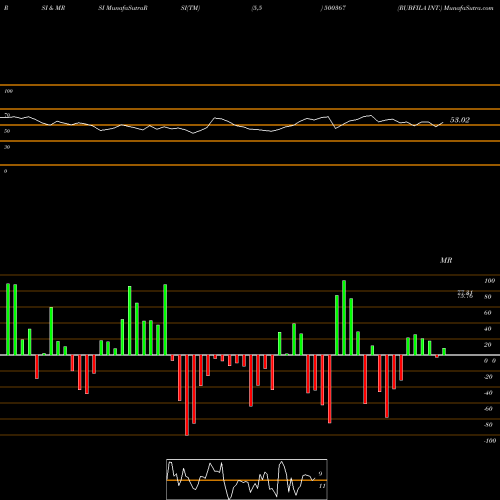Click MR axis label '100' on right
This screenshot has width=500, height=500.
click(x=489, y=281)
